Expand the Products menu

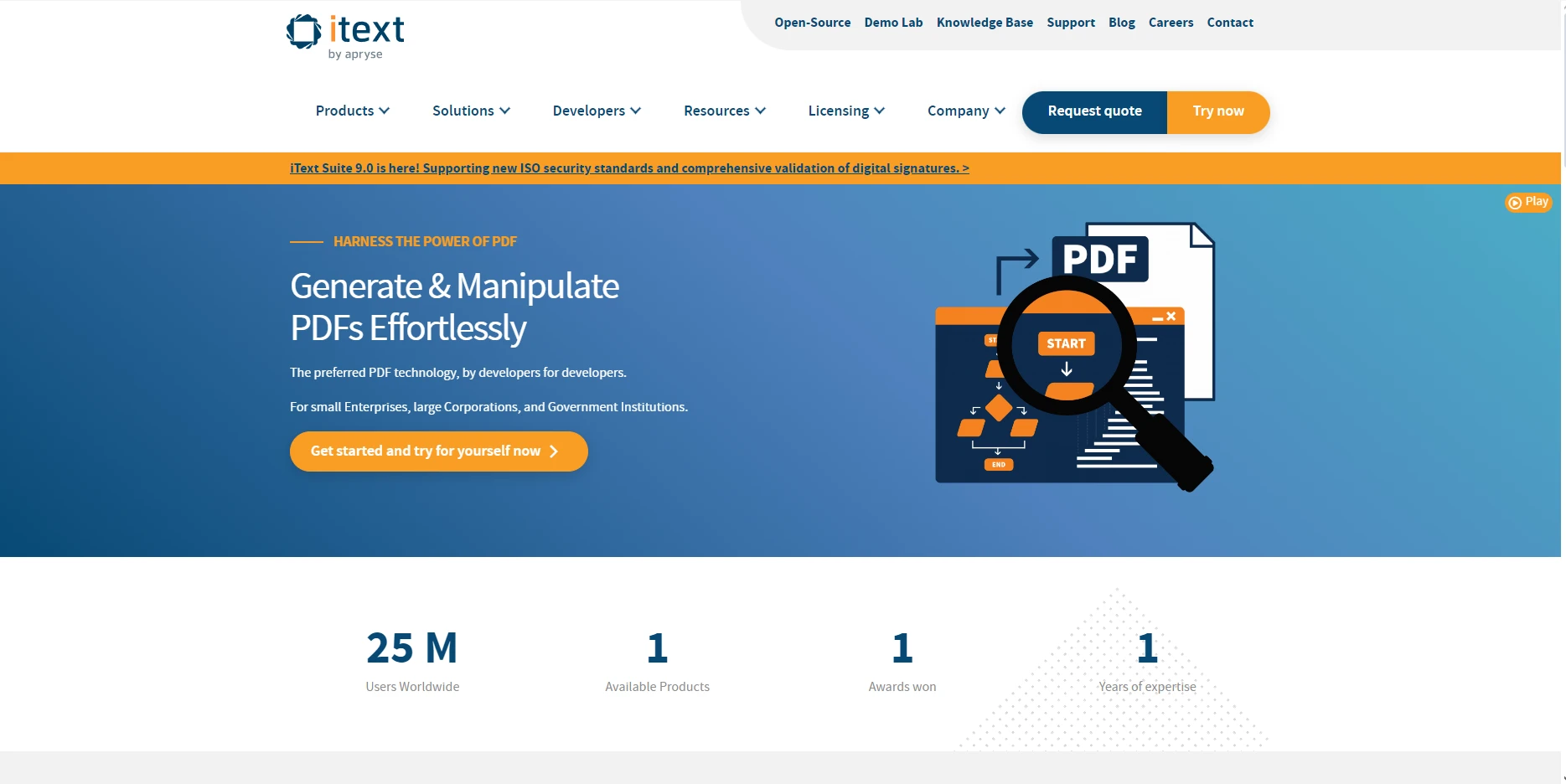pos(352,111)
